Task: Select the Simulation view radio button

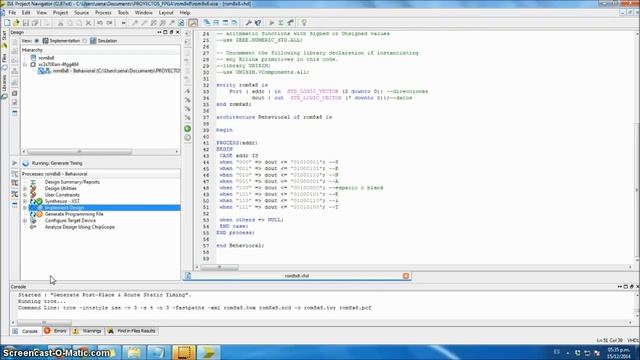Action: [84, 41]
